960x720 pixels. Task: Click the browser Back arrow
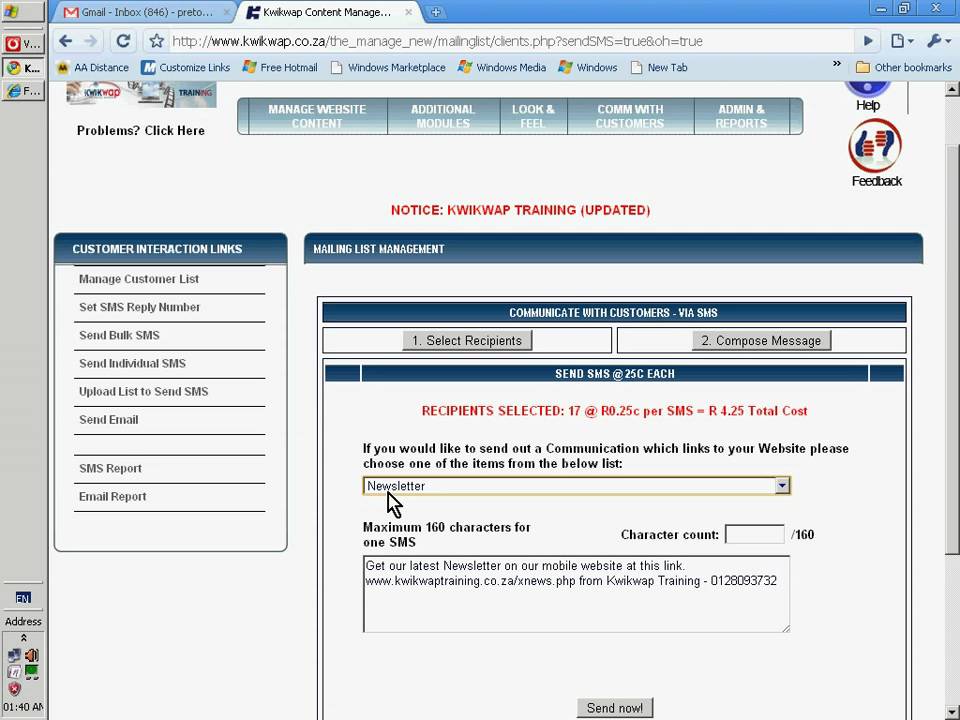(66, 41)
